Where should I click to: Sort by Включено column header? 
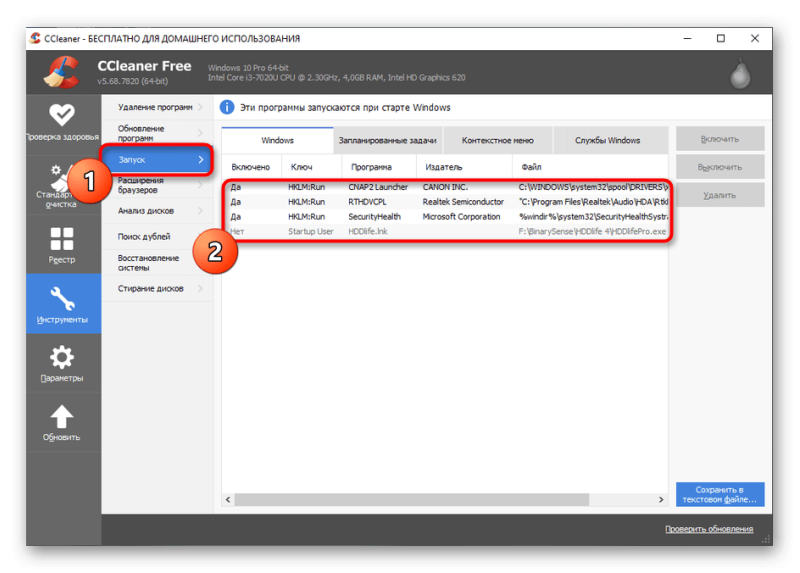pyautogui.click(x=251, y=167)
